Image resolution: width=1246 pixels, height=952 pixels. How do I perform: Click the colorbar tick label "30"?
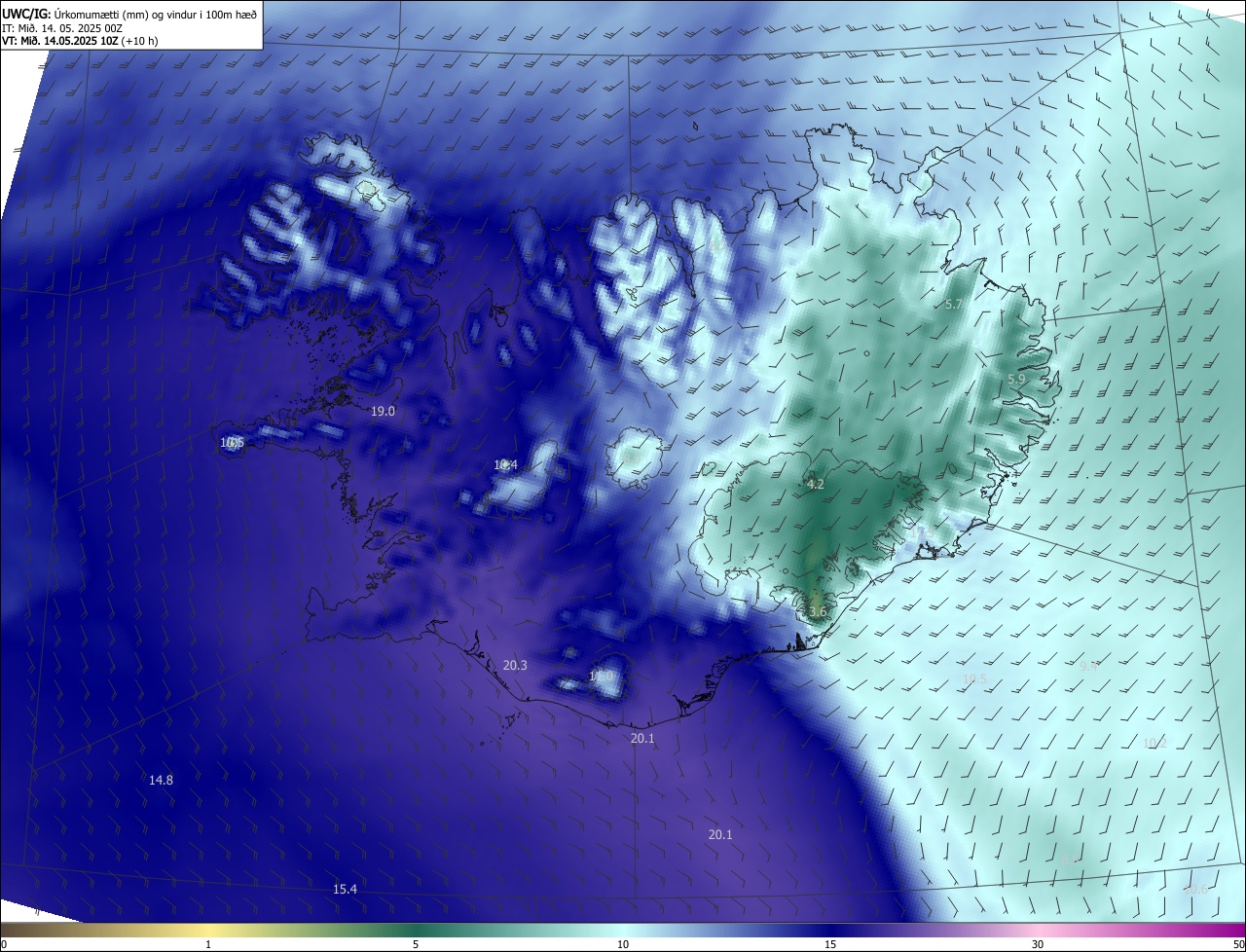tap(1038, 944)
